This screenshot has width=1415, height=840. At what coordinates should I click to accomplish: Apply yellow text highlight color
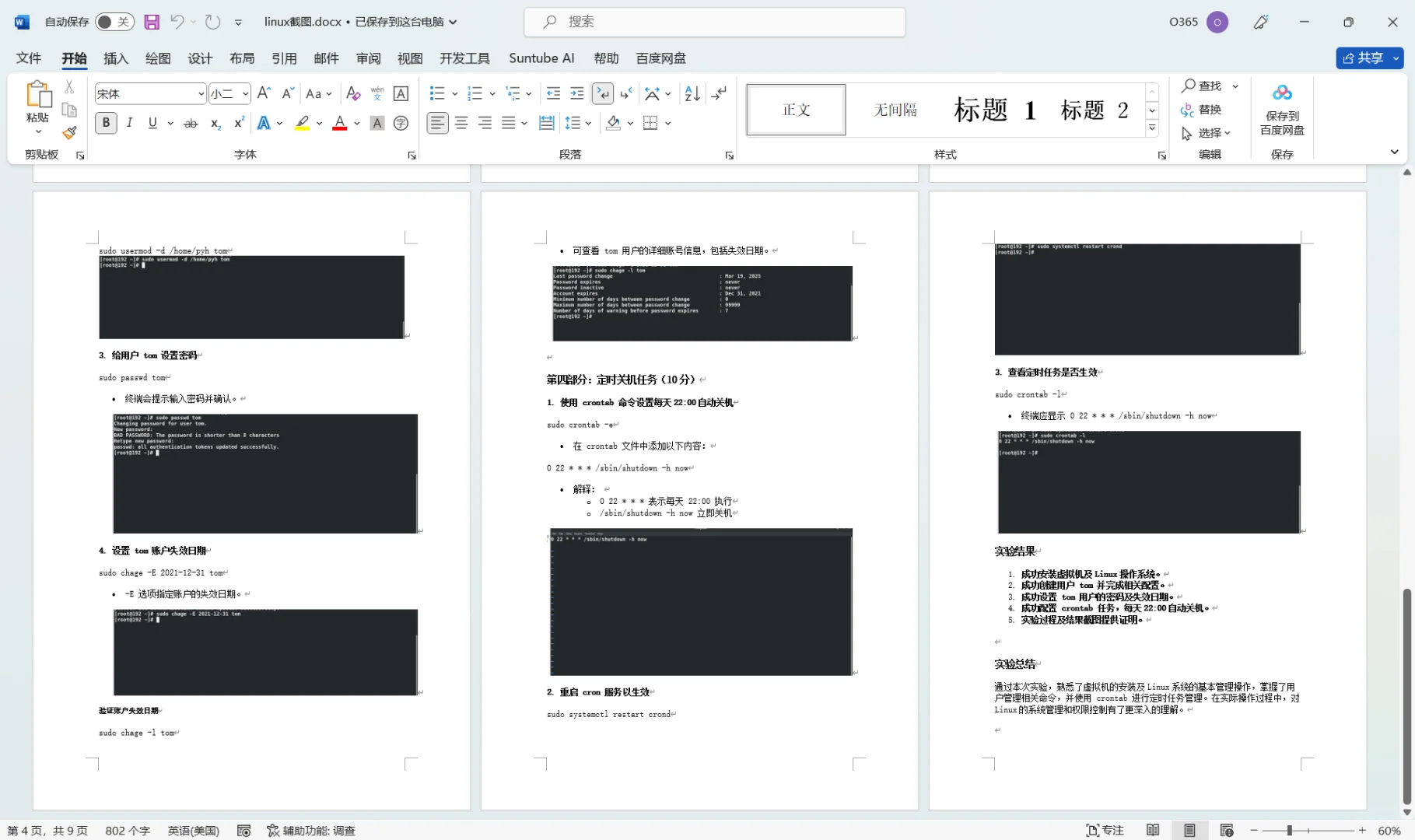pyautogui.click(x=302, y=123)
